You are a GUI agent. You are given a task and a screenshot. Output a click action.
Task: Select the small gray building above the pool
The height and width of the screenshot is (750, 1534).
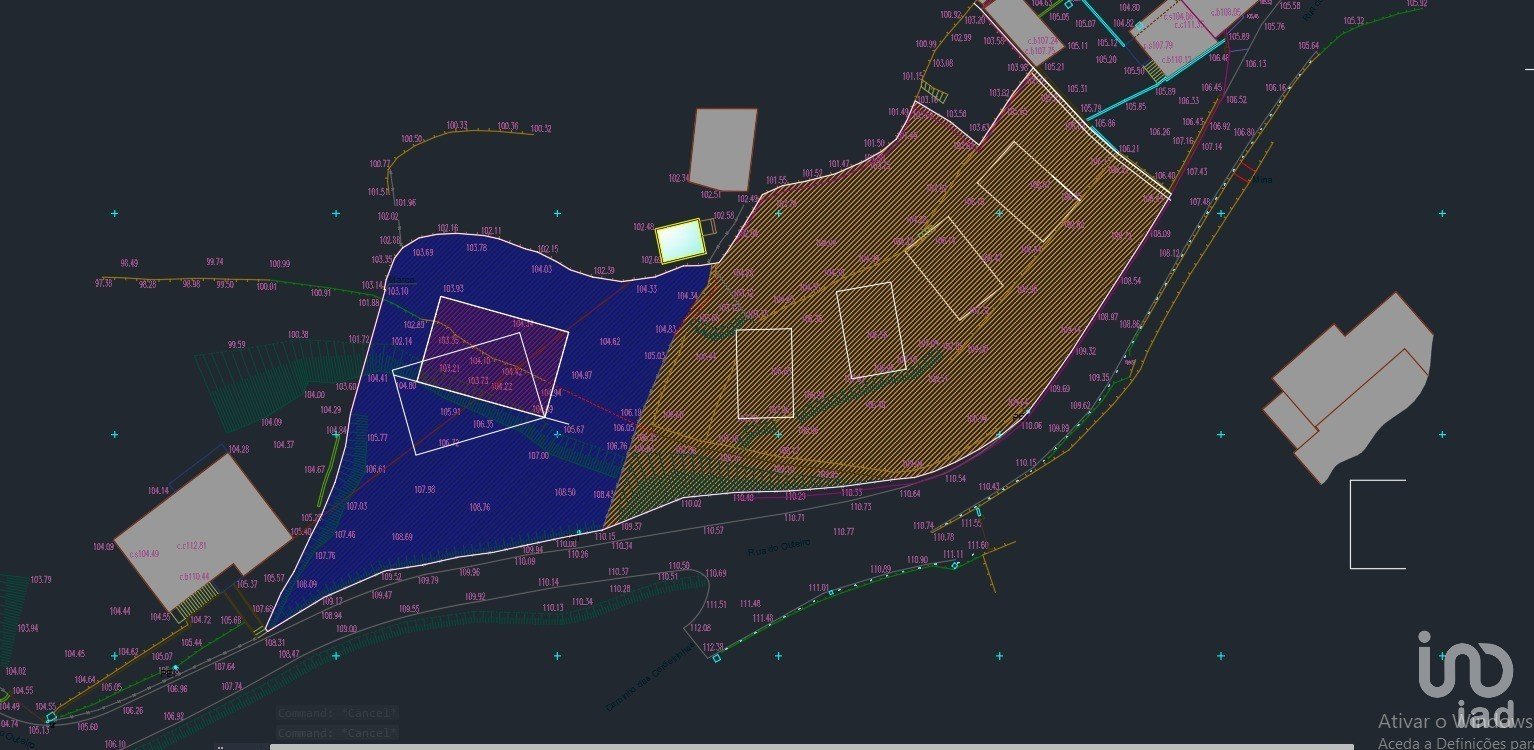pos(722,149)
